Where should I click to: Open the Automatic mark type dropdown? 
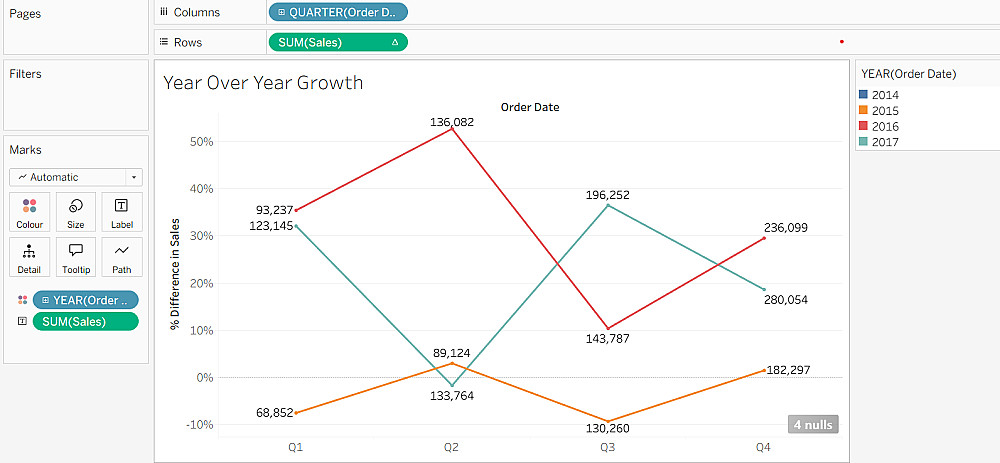[76, 177]
